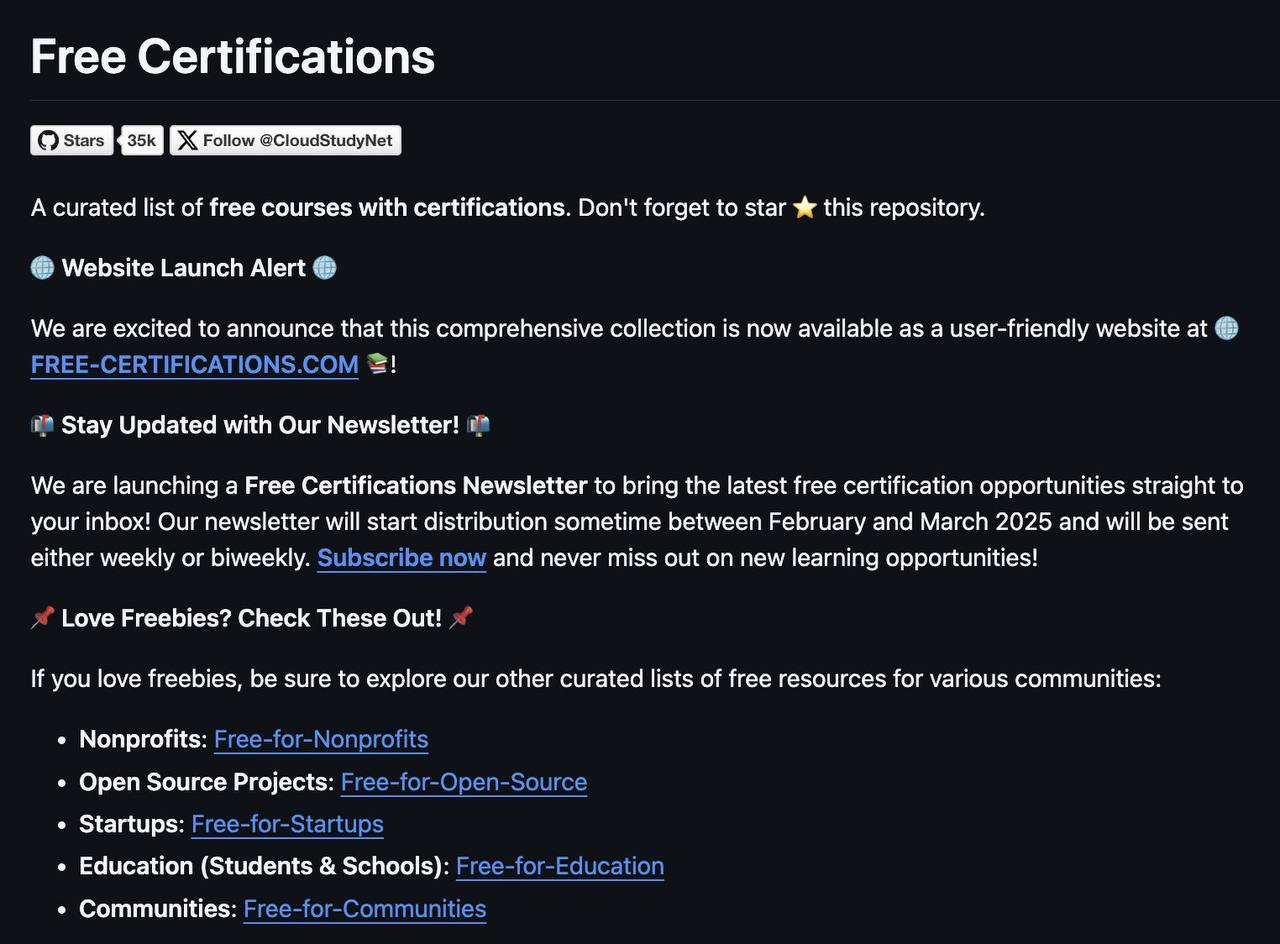This screenshot has height=944, width=1280.
Task: Open the Free-for-Nonprofits link
Action: [x=321, y=739]
